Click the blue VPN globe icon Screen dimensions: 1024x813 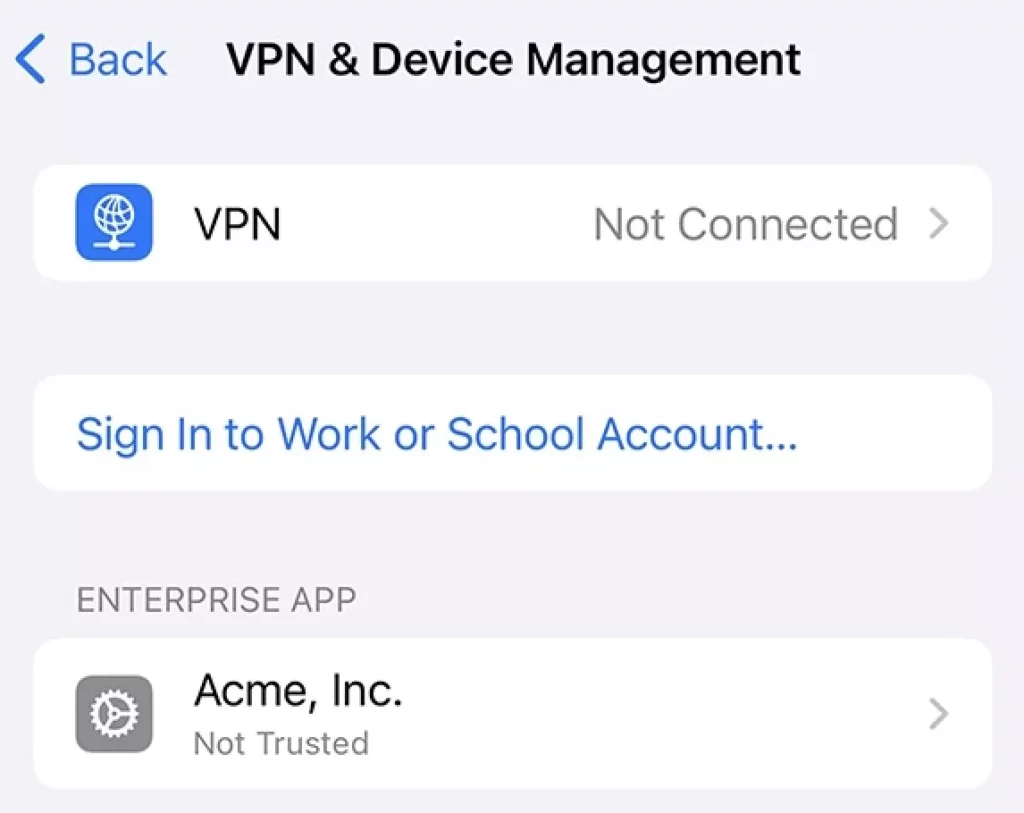pyautogui.click(x=114, y=222)
